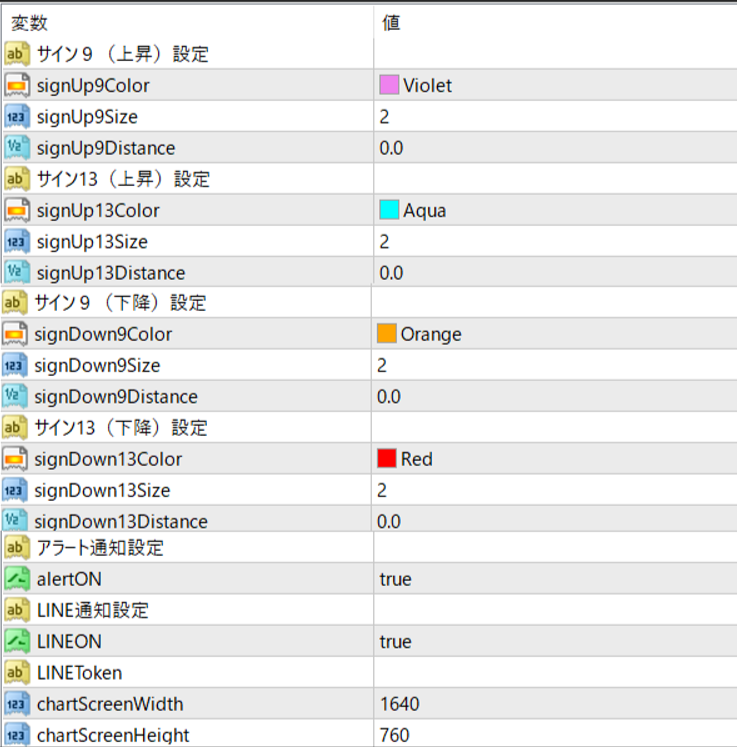Click the boolean icon beside alertON
The image size is (737, 747).
tap(17, 579)
